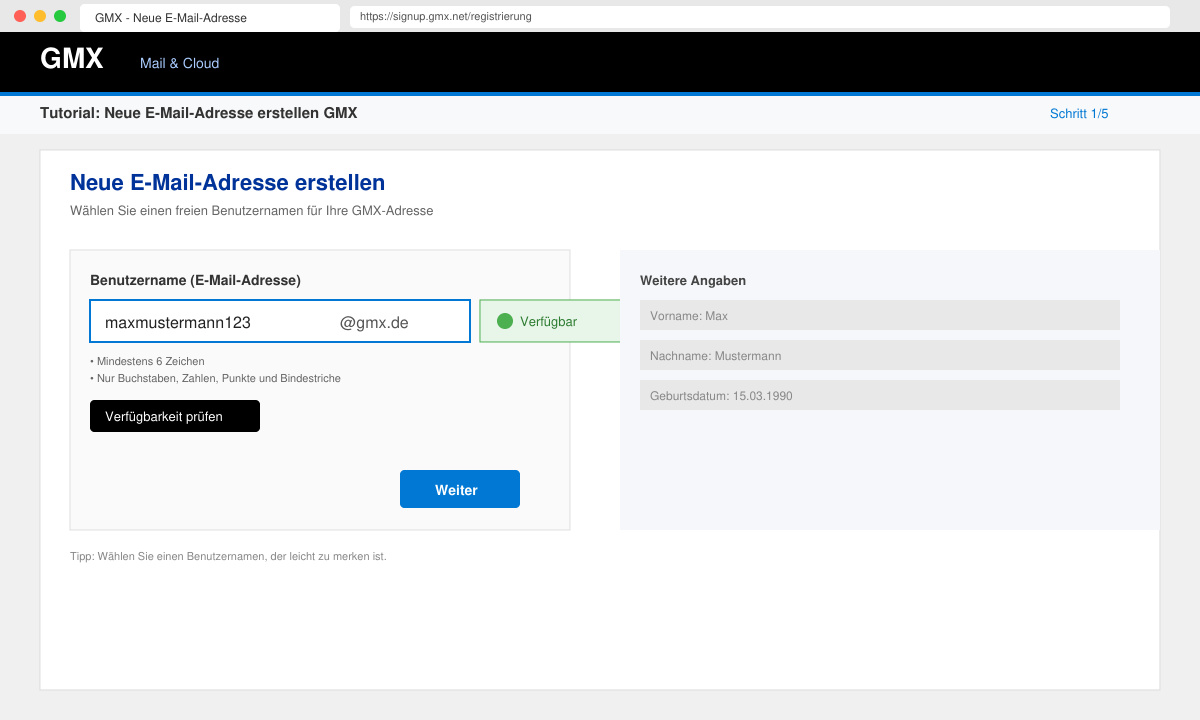The width and height of the screenshot is (1200, 720).
Task: Maximize the window with the green button
Action: pos(60,16)
